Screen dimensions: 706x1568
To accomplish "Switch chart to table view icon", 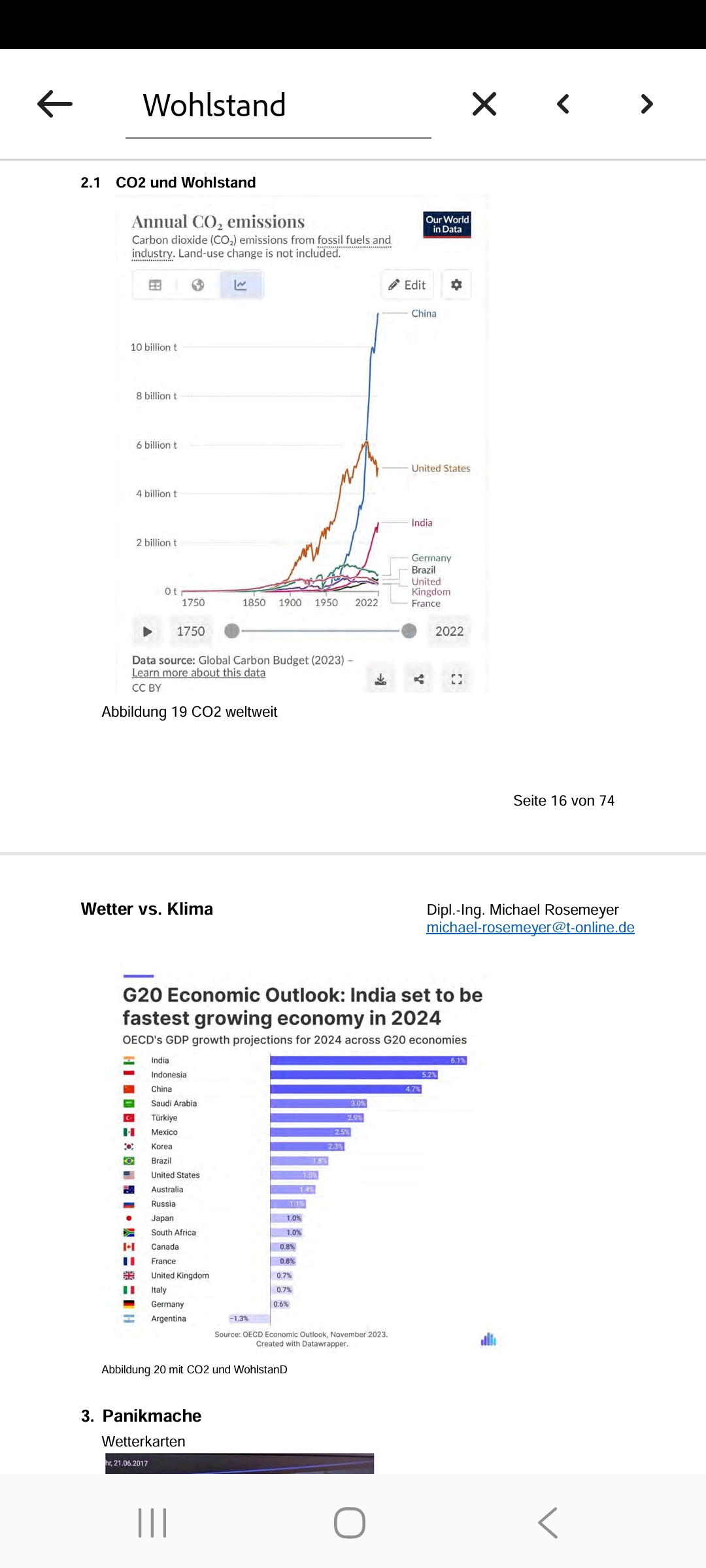I will [155, 285].
